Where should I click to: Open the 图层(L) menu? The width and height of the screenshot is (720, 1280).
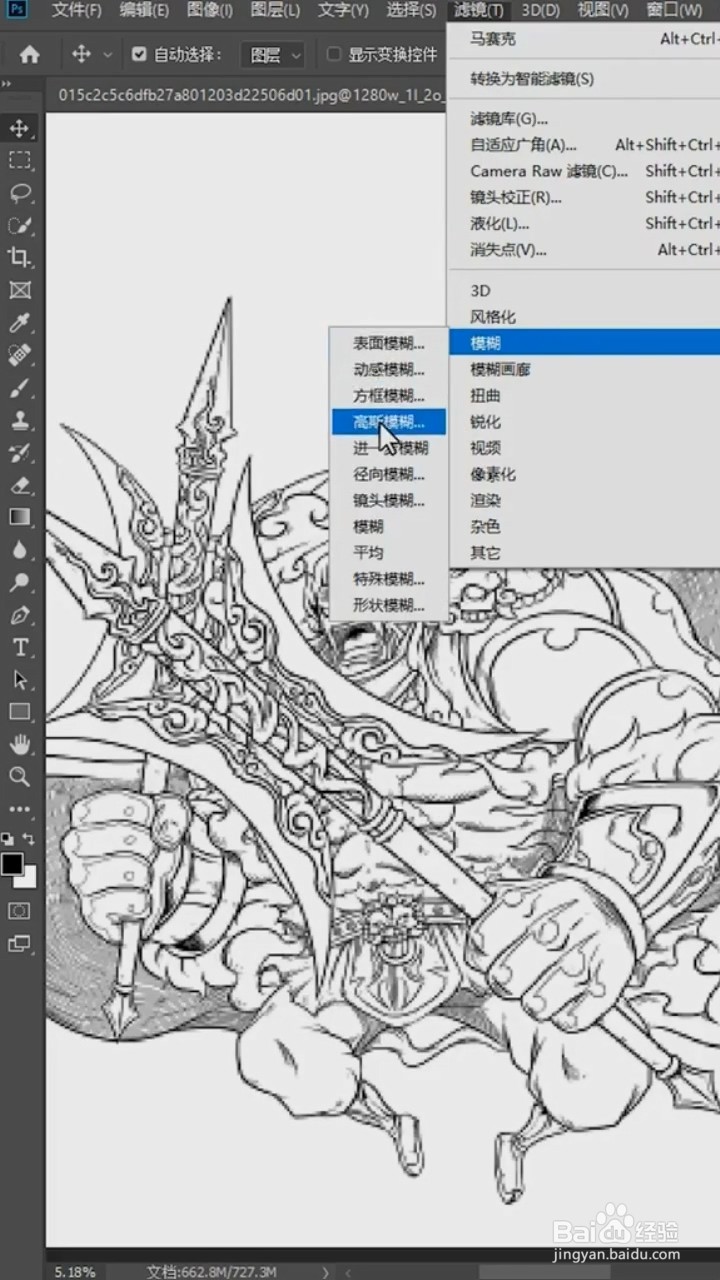pos(275,11)
